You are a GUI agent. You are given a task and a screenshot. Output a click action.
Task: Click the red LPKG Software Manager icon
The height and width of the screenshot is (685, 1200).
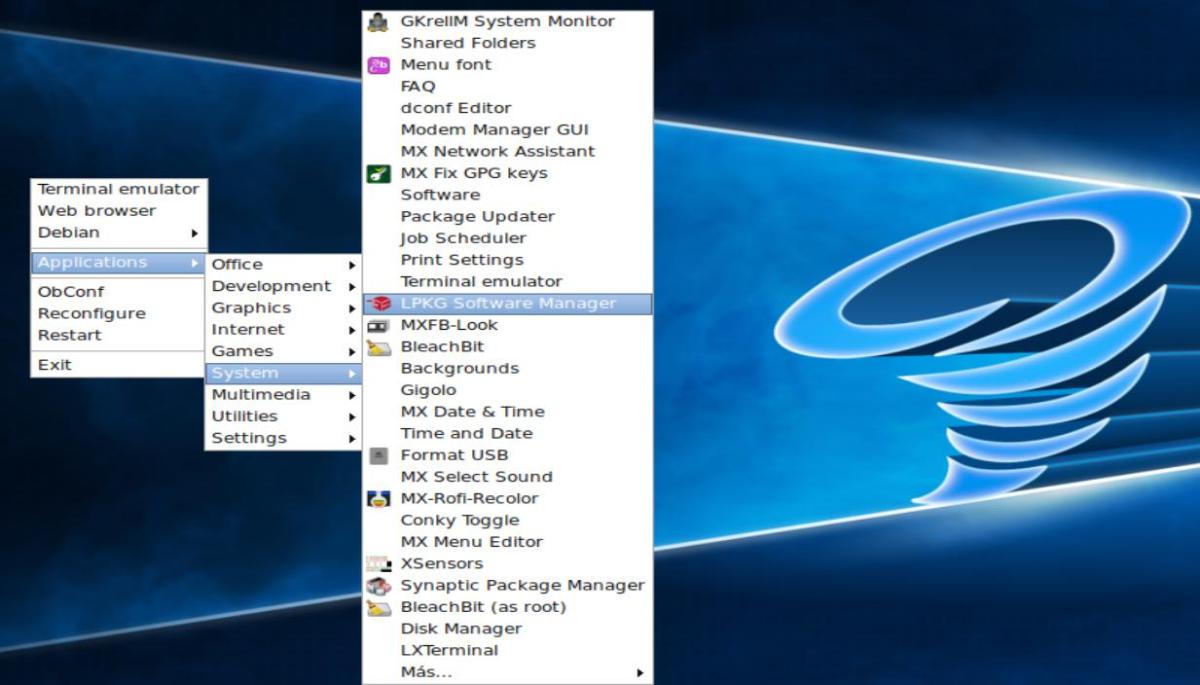point(378,303)
